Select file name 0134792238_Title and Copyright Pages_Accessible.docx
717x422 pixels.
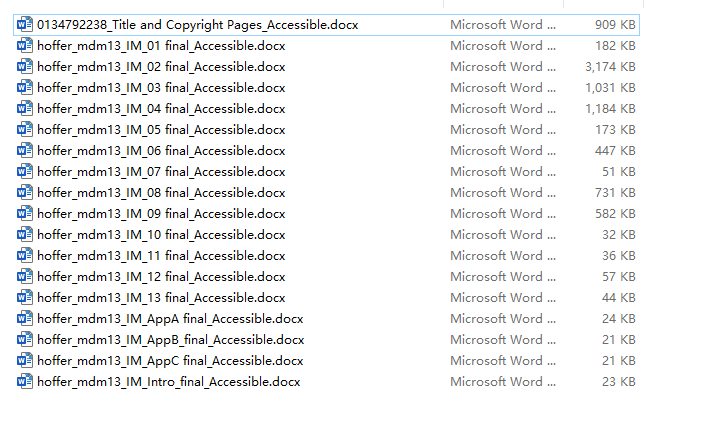click(198, 25)
